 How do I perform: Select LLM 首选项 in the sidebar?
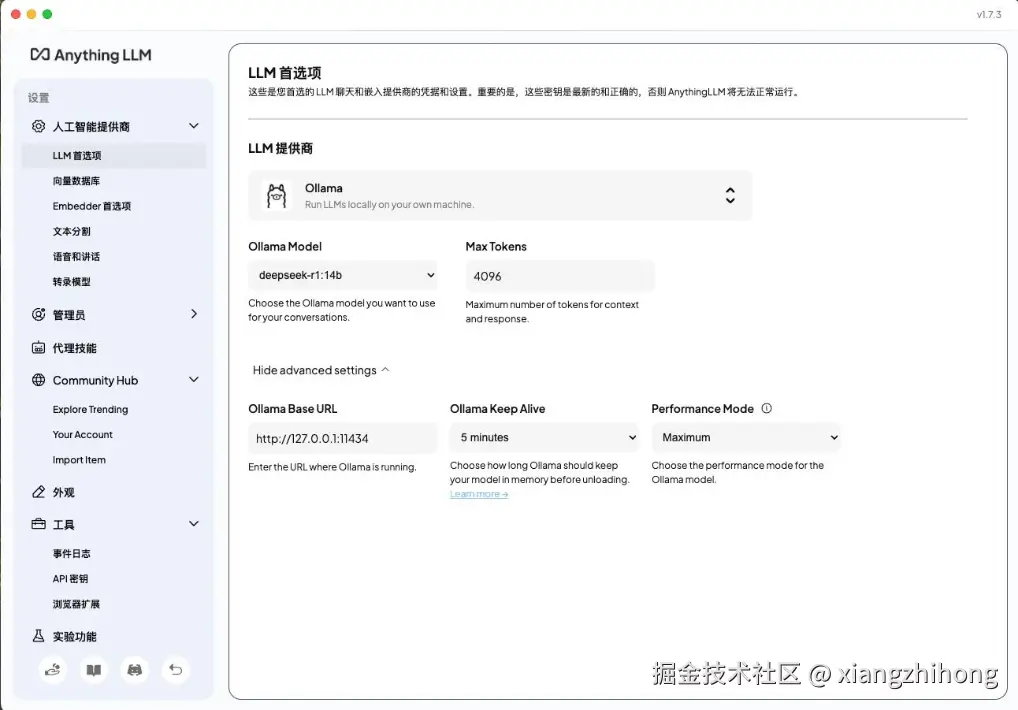click(x=114, y=156)
